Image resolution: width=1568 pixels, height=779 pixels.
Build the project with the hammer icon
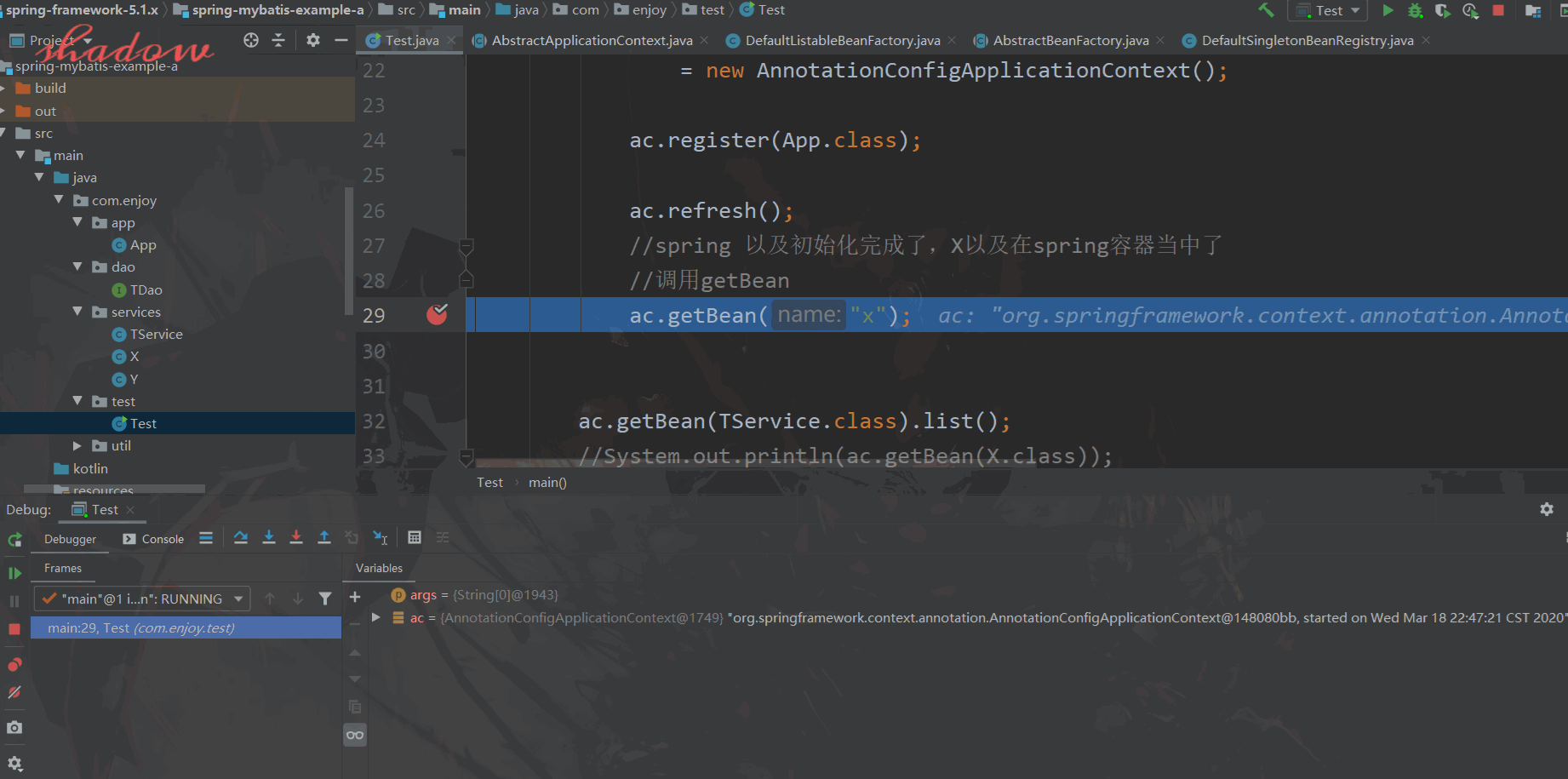click(1266, 10)
